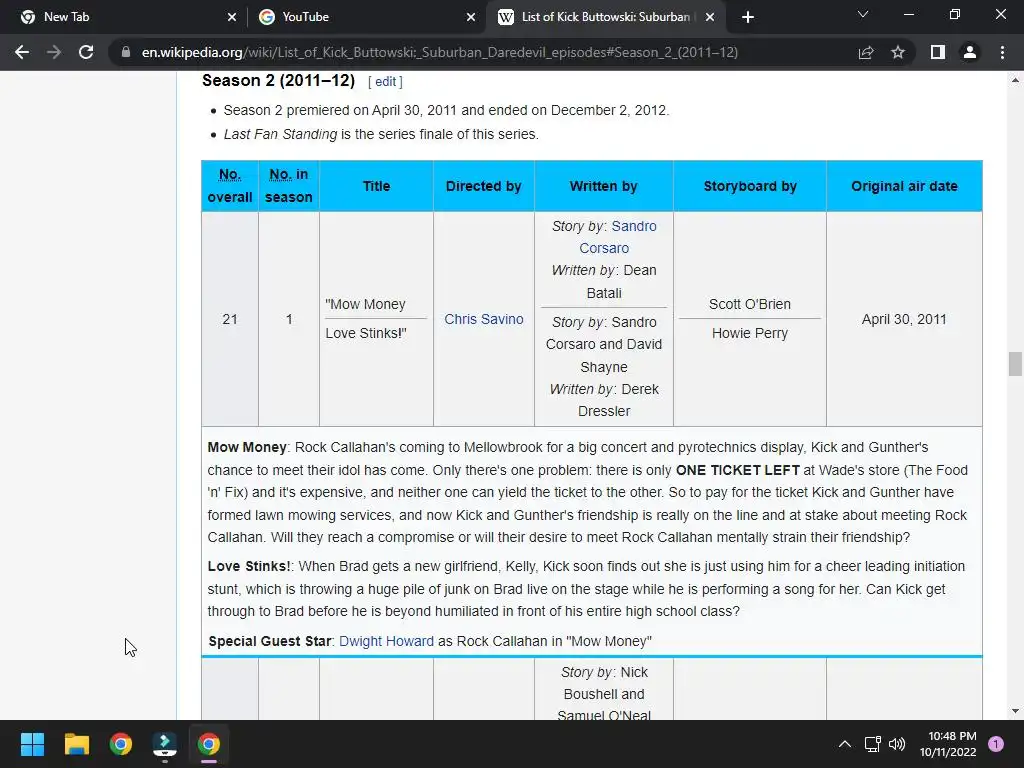
Task: Expand the tab search chevron
Action: pos(863,14)
